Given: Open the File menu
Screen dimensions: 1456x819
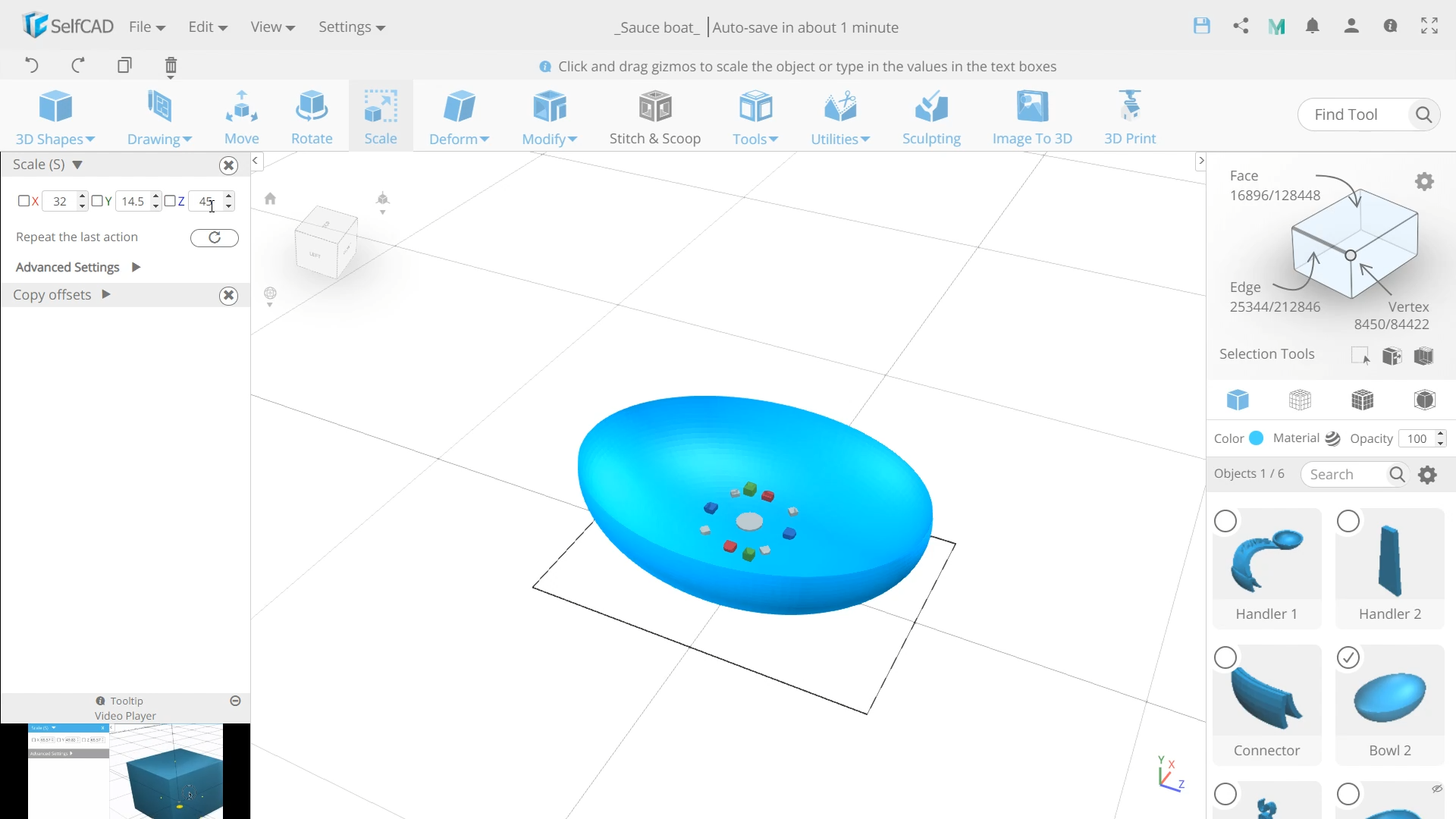Looking at the screenshot, I should (147, 27).
